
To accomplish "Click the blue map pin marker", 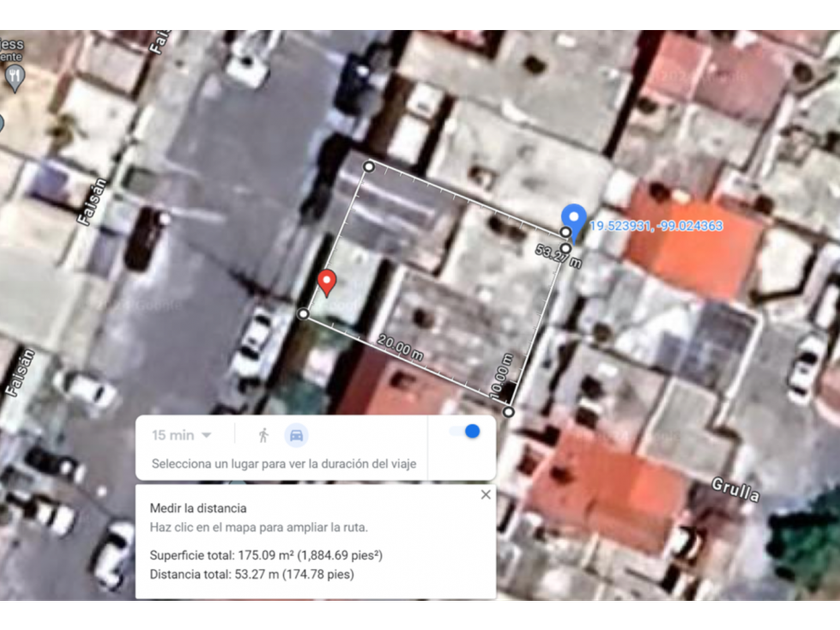I will 573,219.
